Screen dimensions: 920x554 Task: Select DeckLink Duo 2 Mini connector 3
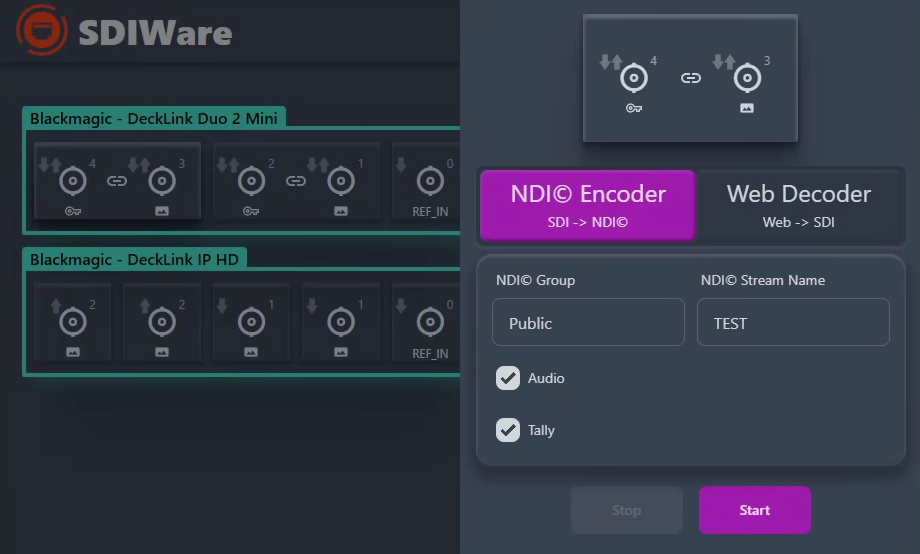tap(162, 181)
